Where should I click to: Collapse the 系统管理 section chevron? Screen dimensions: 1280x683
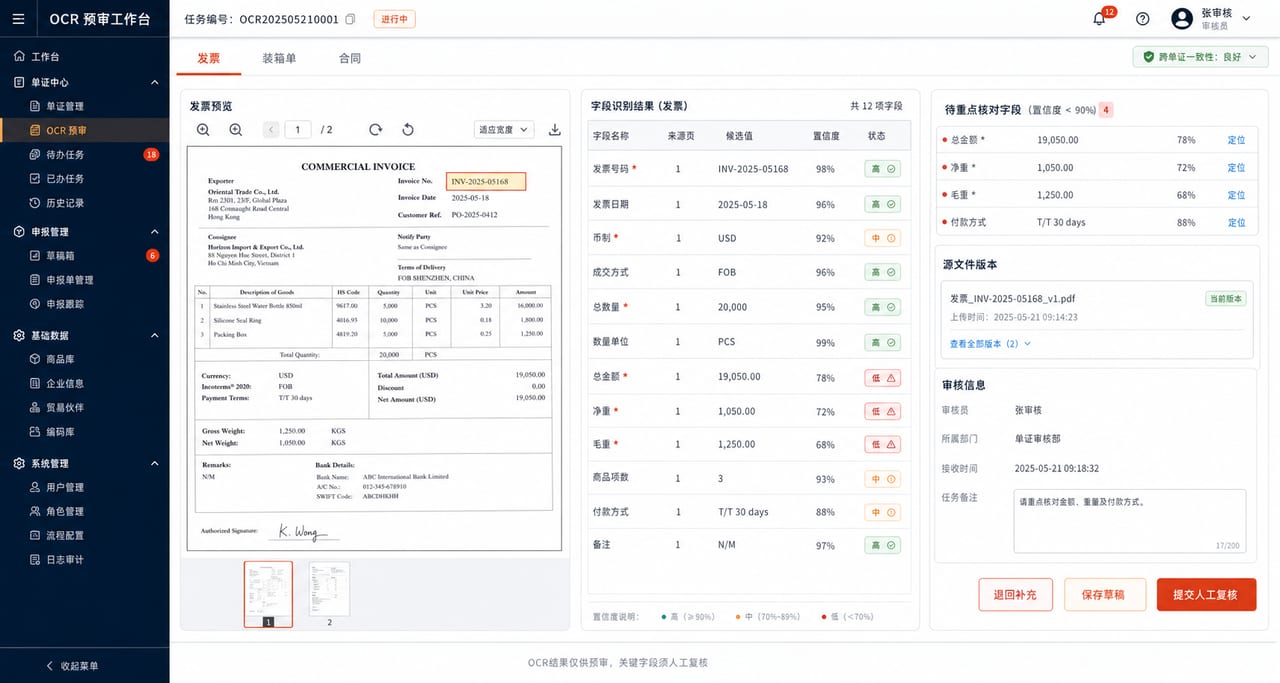click(154, 463)
